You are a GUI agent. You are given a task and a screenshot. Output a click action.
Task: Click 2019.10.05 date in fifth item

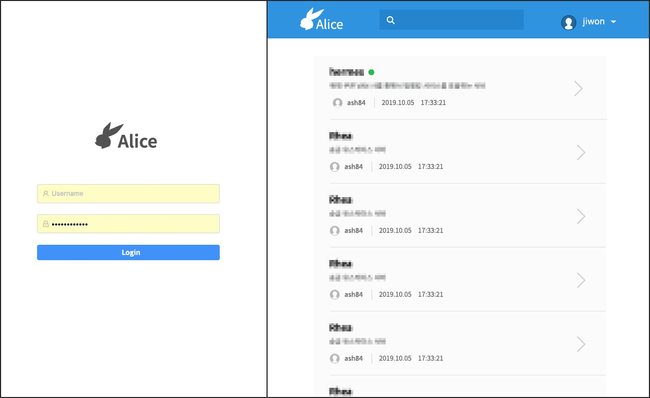click(395, 358)
